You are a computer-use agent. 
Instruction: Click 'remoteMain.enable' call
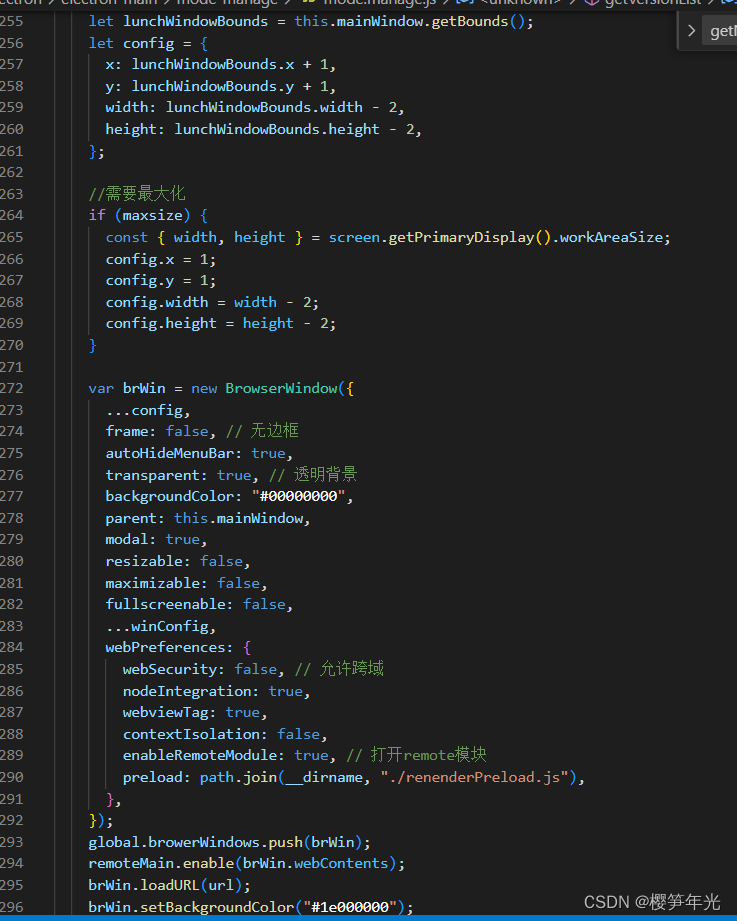click(x=161, y=863)
